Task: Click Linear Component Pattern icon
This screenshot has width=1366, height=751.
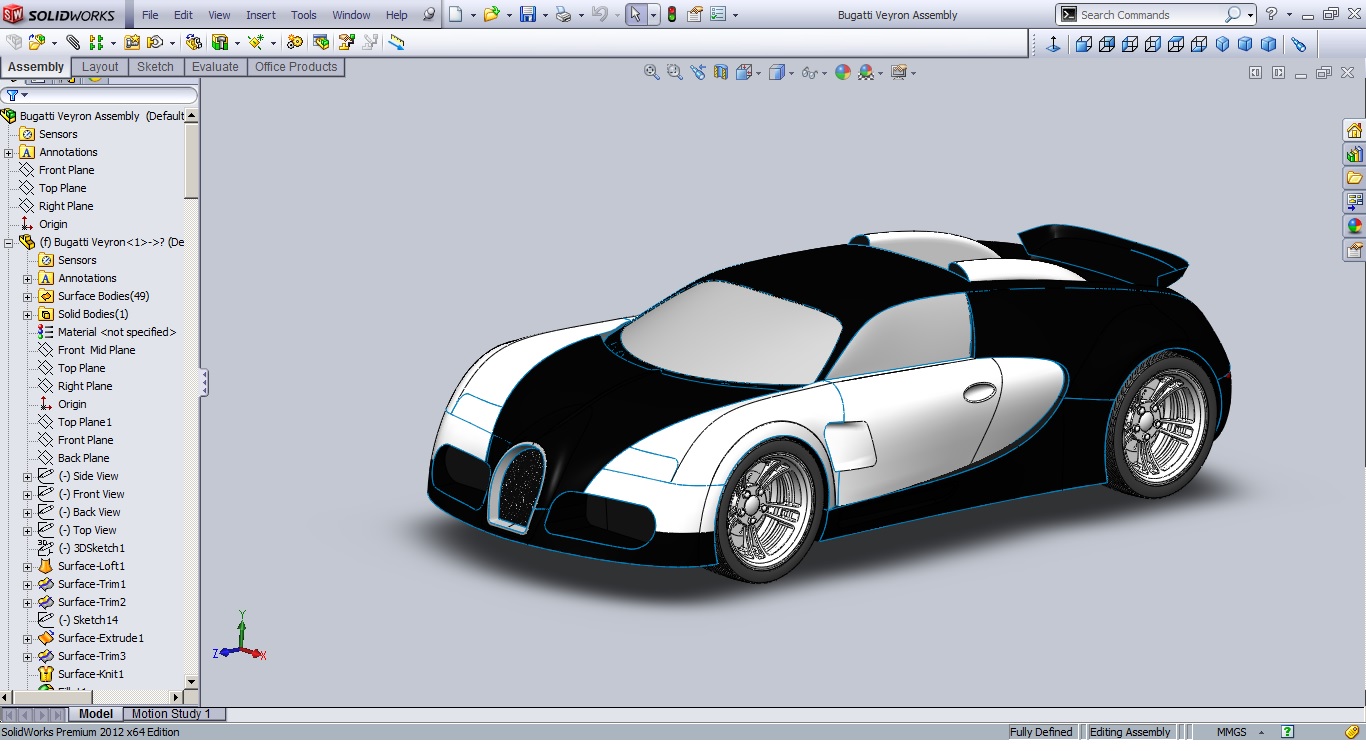Action: [x=96, y=43]
